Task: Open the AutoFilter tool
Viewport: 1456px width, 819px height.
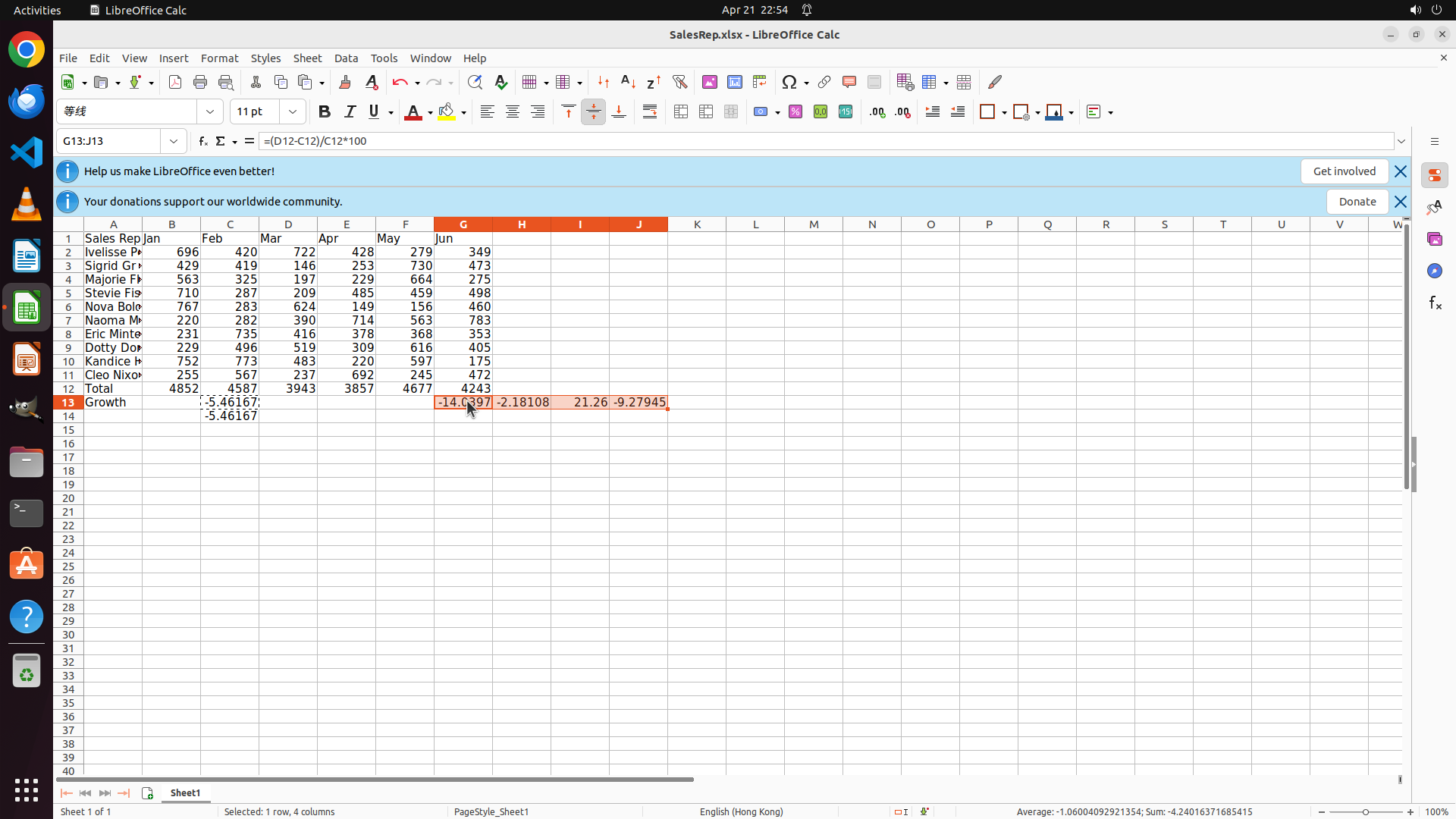Action: 679,82
